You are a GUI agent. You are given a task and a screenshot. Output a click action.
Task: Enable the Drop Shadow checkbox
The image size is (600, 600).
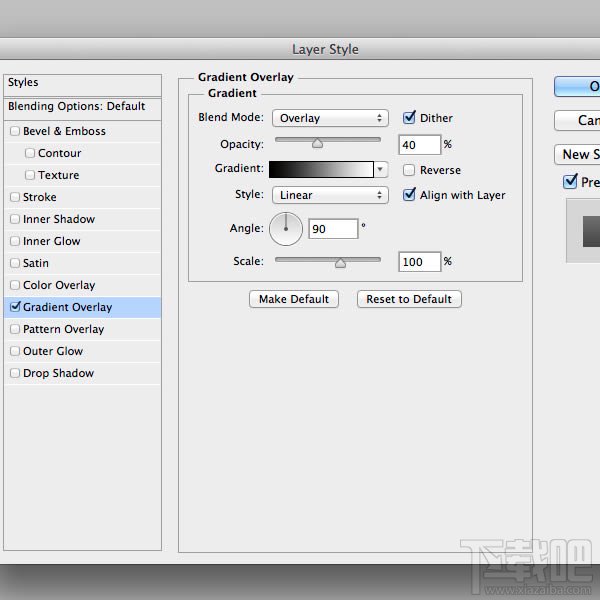tap(15, 373)
